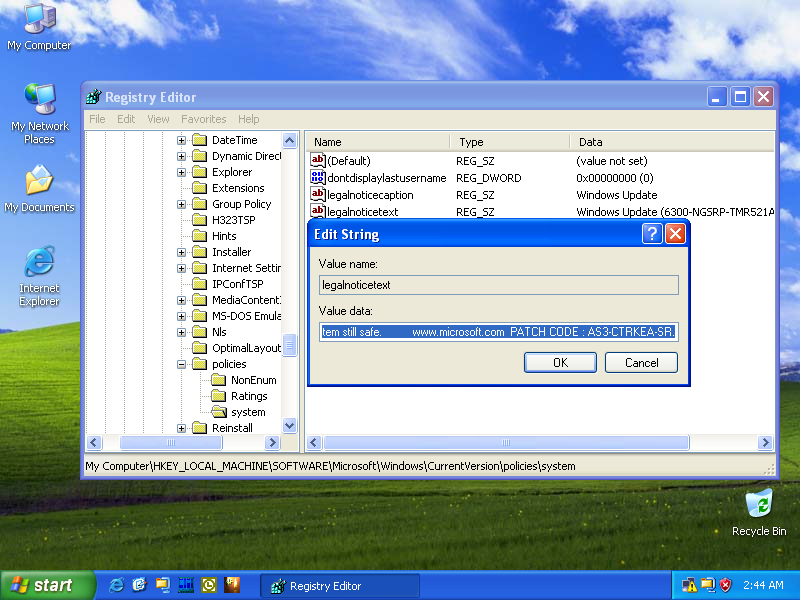This screenshot has height=600, width=800.
Task: Click the string icon beside legalnoticetext
Action: click(317, 211)
